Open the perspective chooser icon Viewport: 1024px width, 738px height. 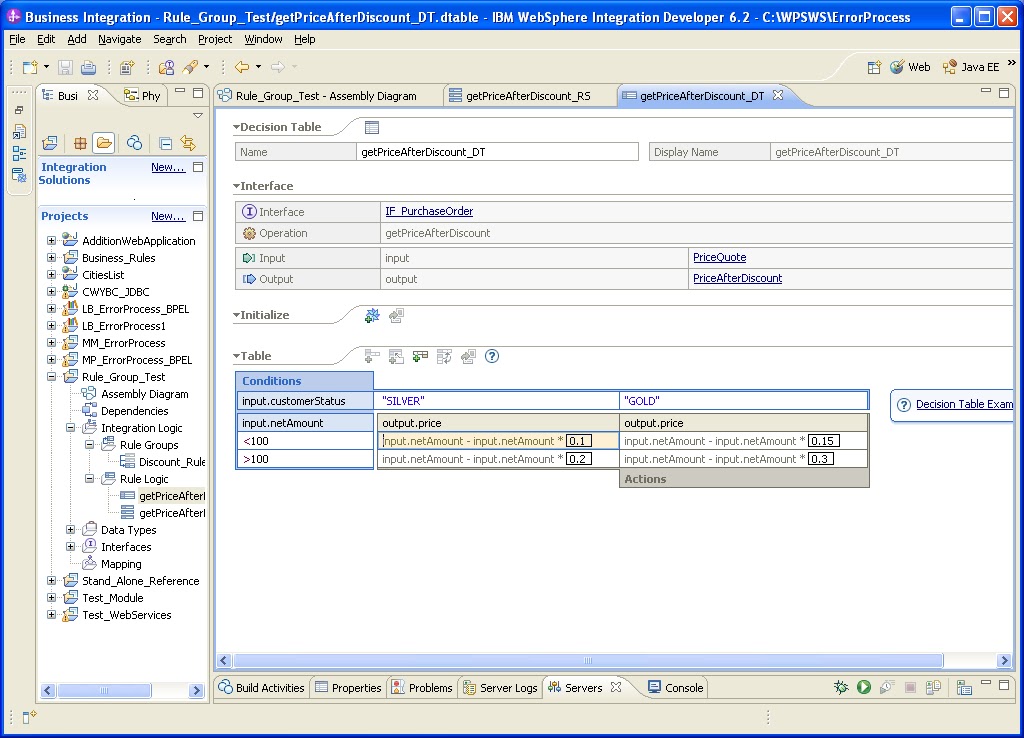click(874, 67)
